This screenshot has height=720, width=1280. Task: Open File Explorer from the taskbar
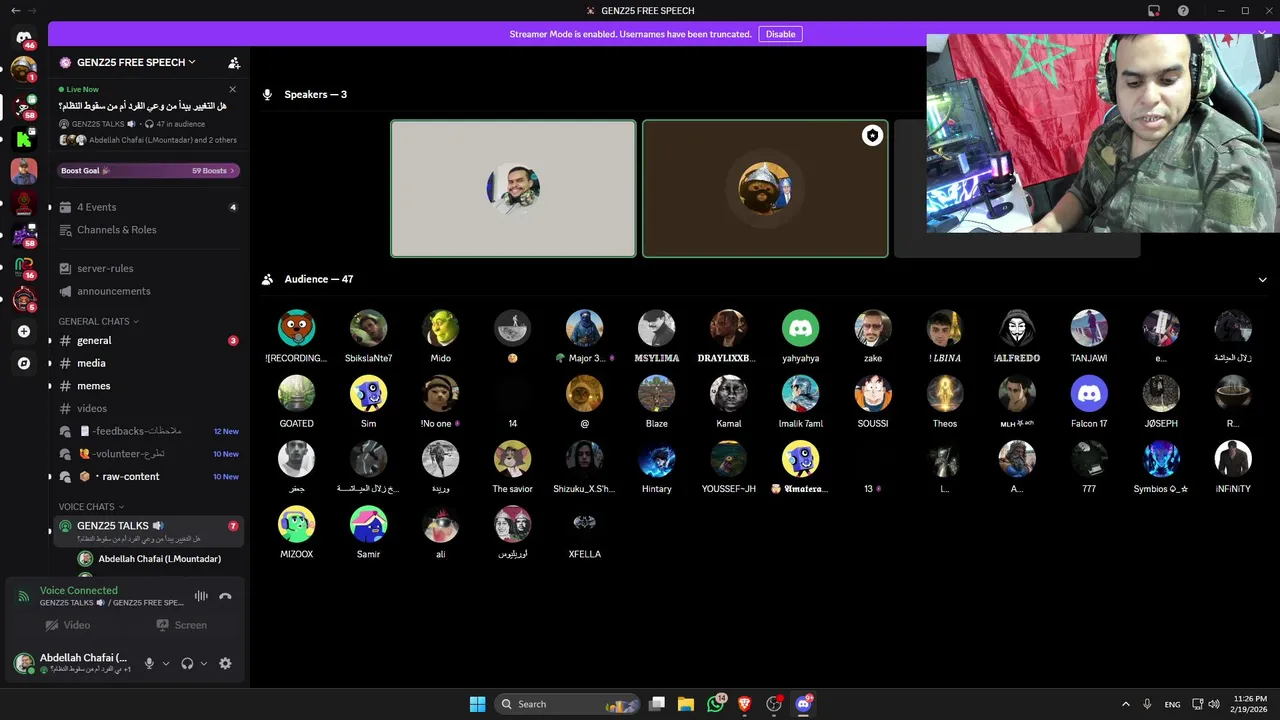pyautogui.click(x=686, y=704)
